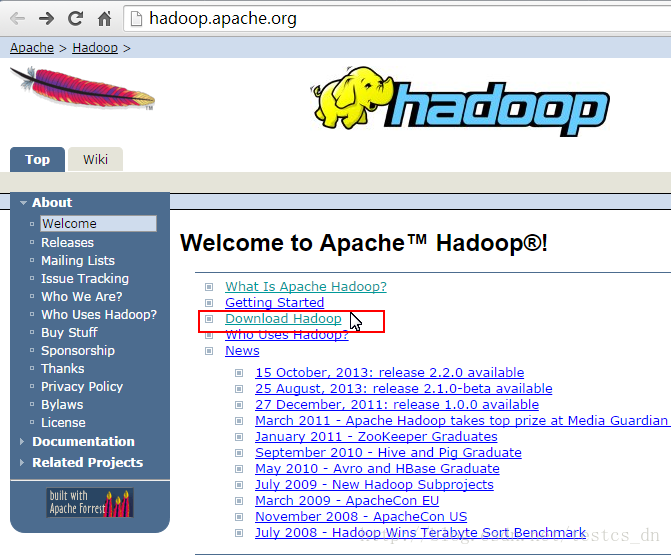Click the page icon in the address bar
Image resolution: width=671 pixels, height=555 pixels.
[x=136, y=19]
